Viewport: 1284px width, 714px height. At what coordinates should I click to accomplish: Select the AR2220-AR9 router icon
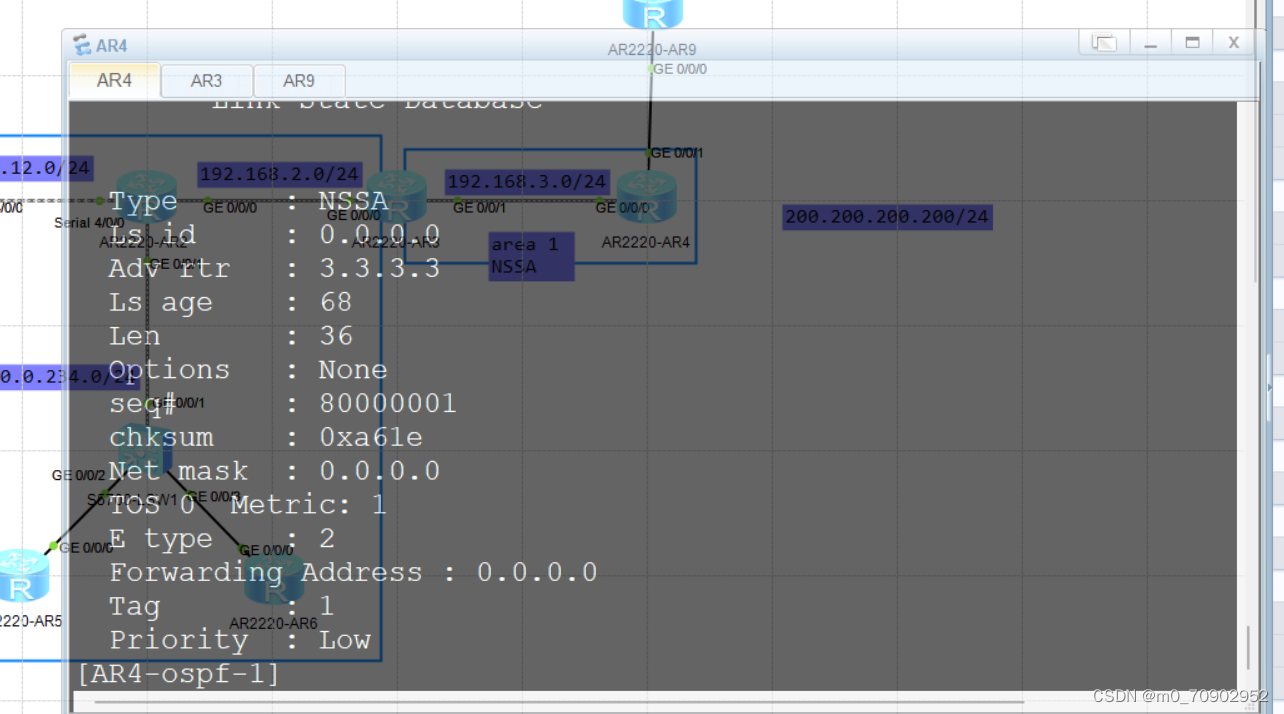(653, 13)
